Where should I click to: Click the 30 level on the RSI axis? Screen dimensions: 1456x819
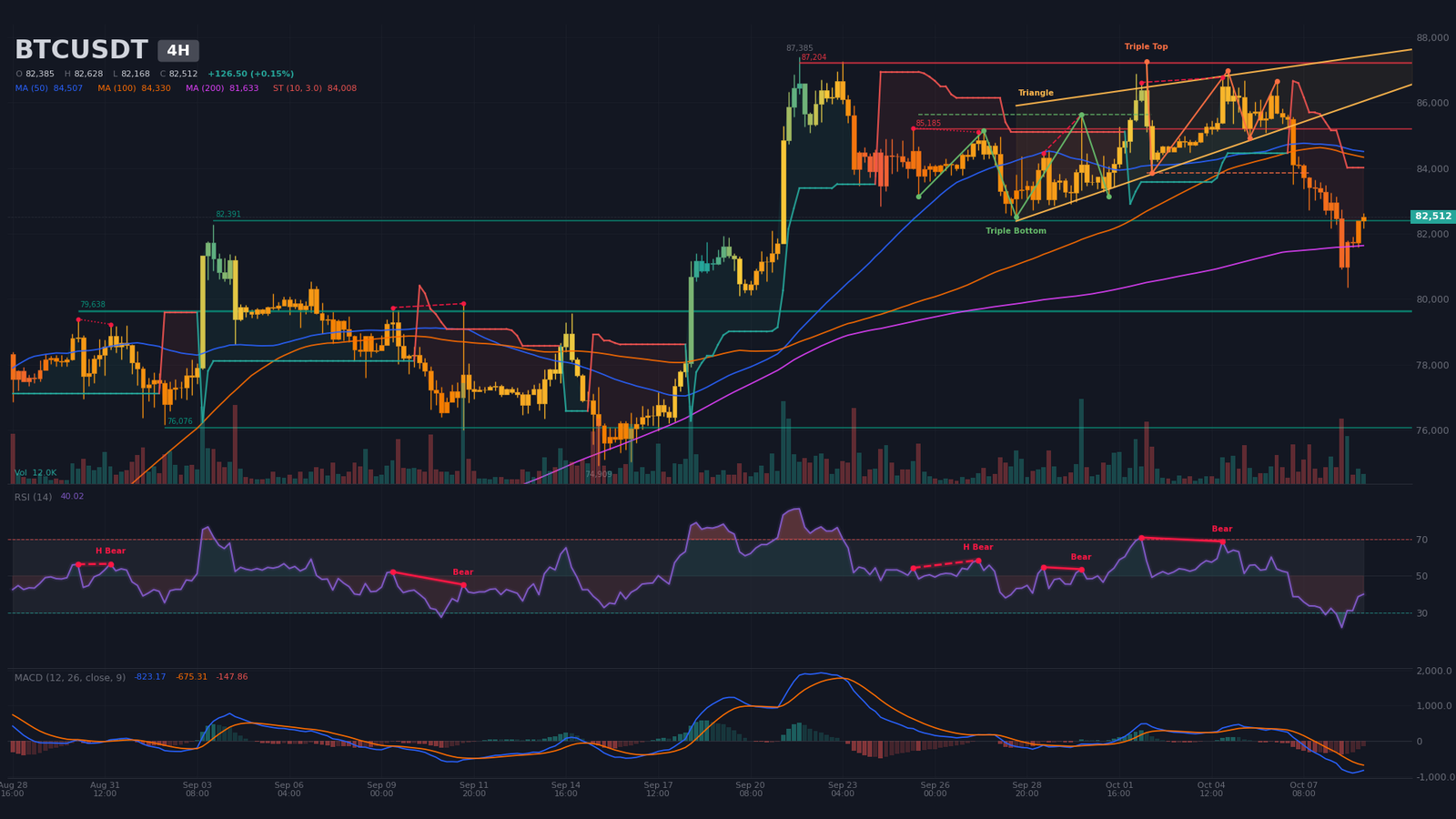coord(1421,614)
